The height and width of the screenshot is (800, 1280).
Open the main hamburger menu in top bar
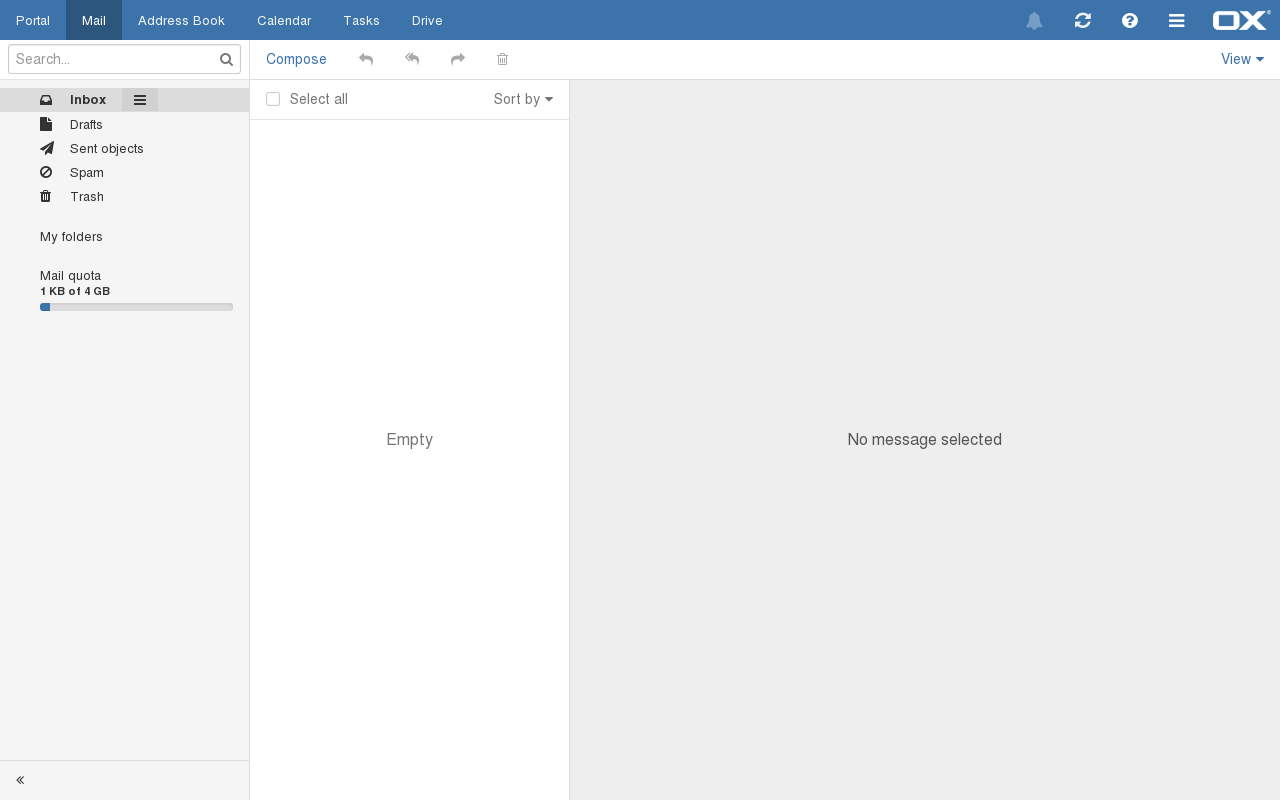[1177, 20]
